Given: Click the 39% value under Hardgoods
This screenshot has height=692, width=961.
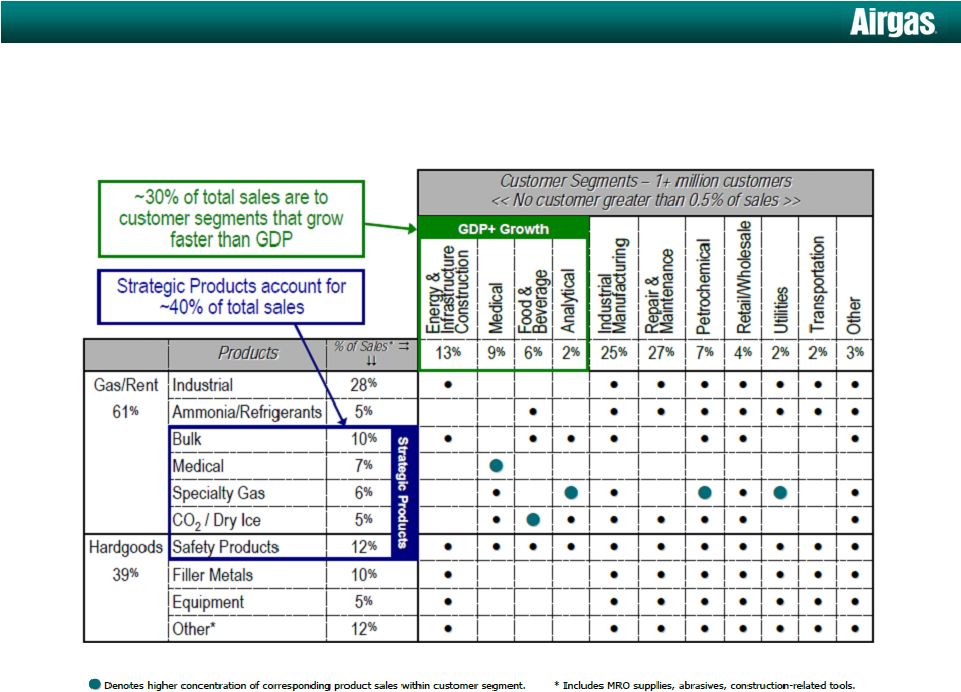Looking at the screenshot, I should 125,574.
